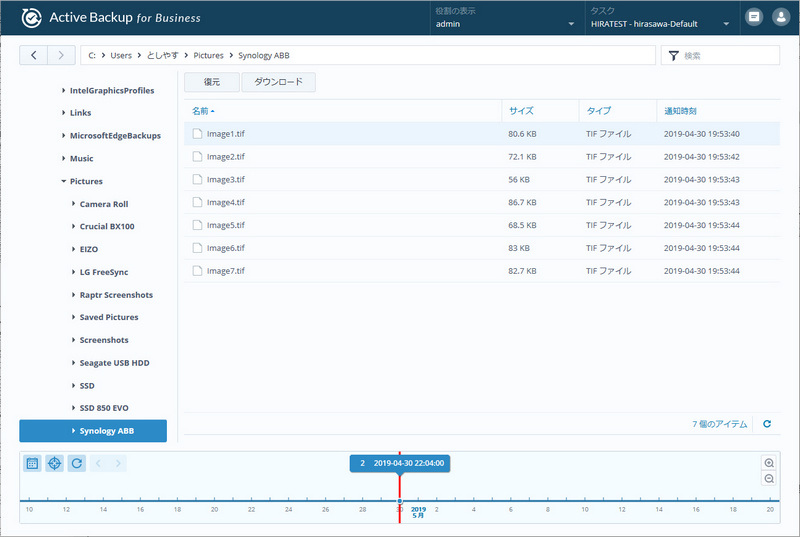Click the timeline next arrow
Viewport: 800px width, 537px height.
tap(118, 464)
